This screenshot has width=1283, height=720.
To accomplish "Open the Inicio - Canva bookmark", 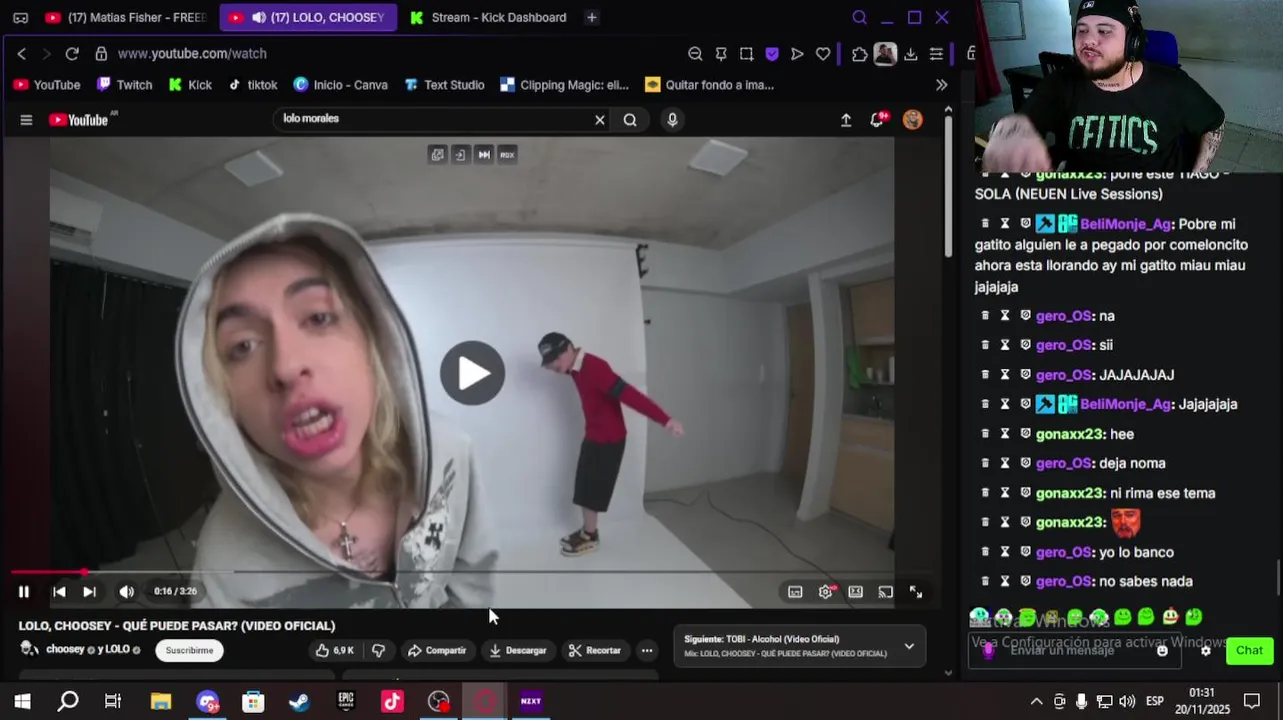I will (x=340, y=85).
